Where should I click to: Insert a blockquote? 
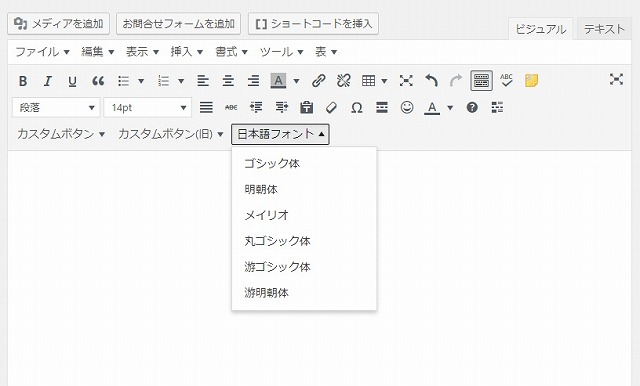(x=98, y=81)
